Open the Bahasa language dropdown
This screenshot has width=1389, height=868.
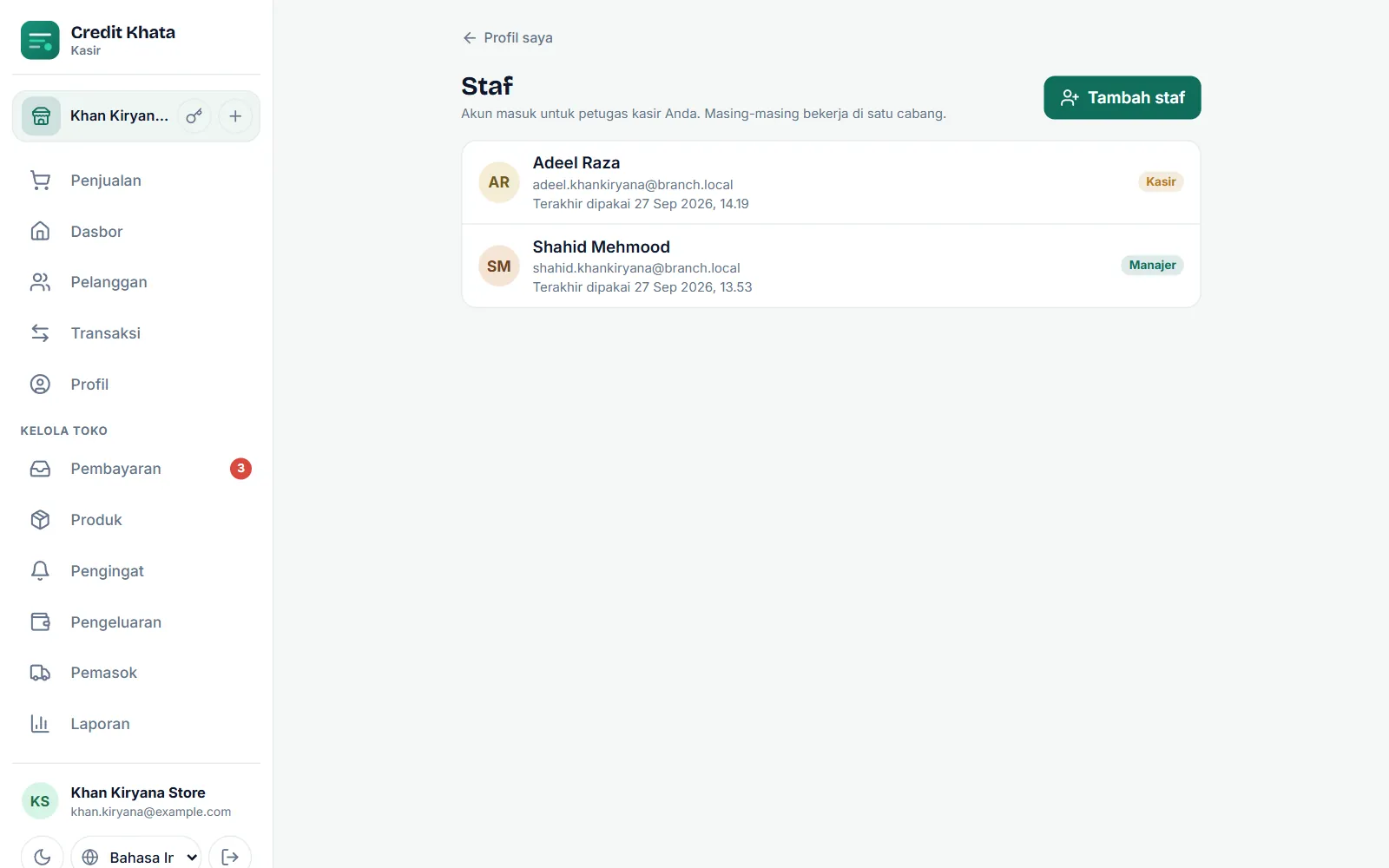pos(136,857)
